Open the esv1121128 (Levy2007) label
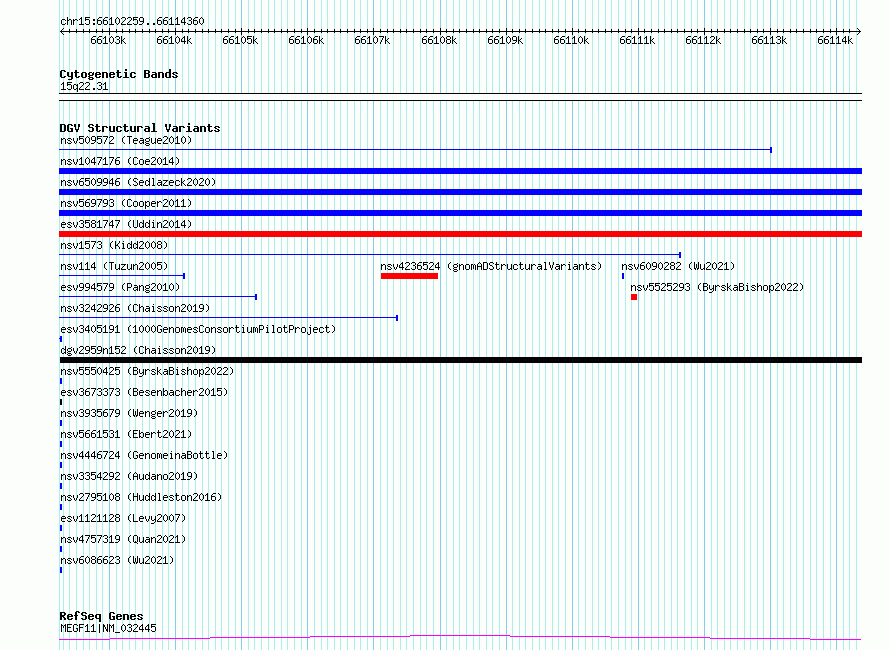The width and height of the screenshot is (890, 650). point(123,518)
